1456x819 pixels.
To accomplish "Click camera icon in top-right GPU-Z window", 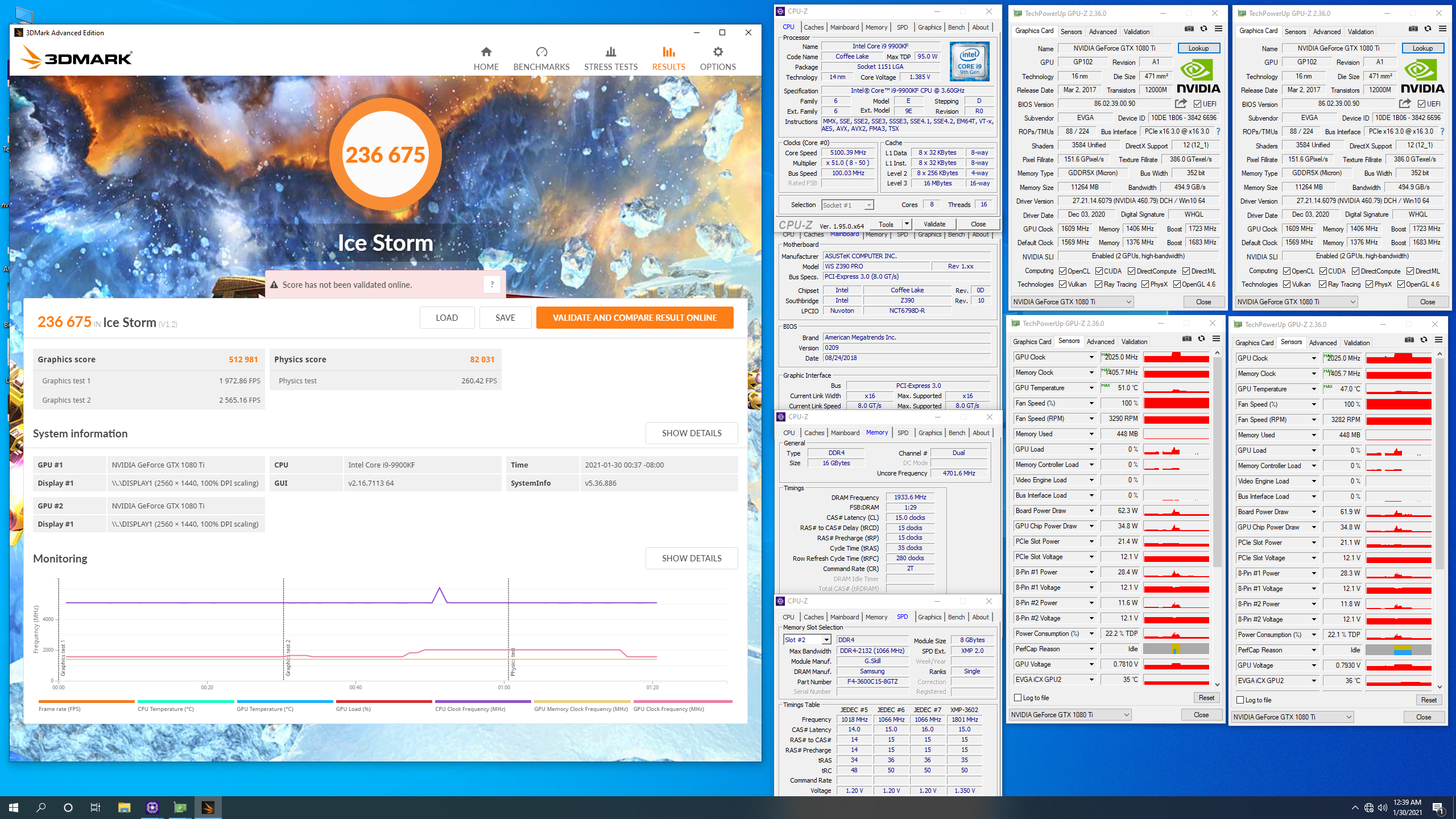I will 1413,29.
